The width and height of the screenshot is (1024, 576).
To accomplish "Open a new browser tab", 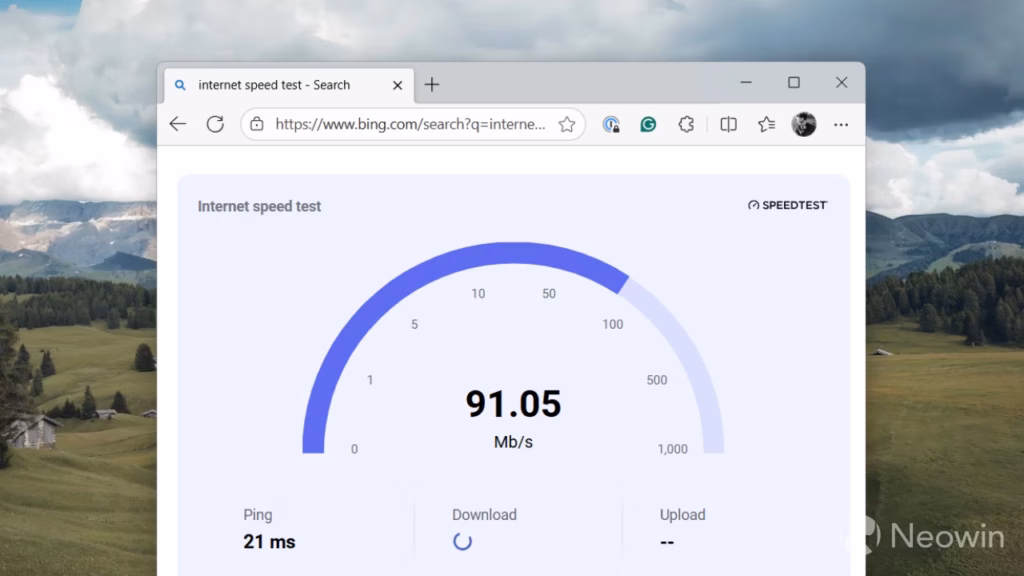I will [432, 85].
